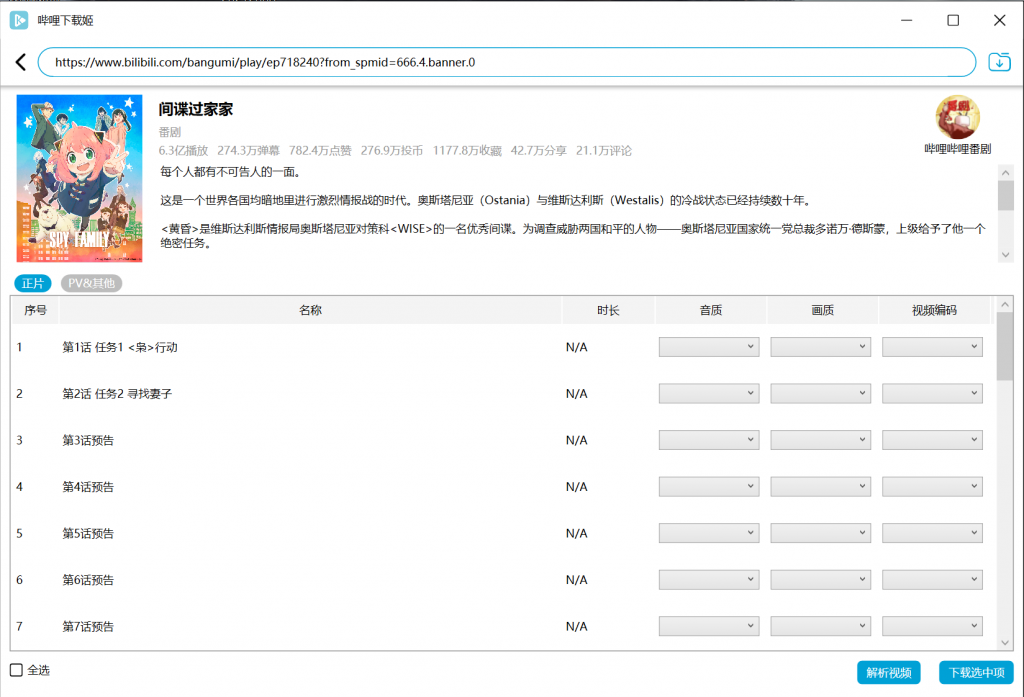Click the episode list scrollbar thumb
Screen dimensions: 1024x697
pyautogui.click(x=1005, y=346)
